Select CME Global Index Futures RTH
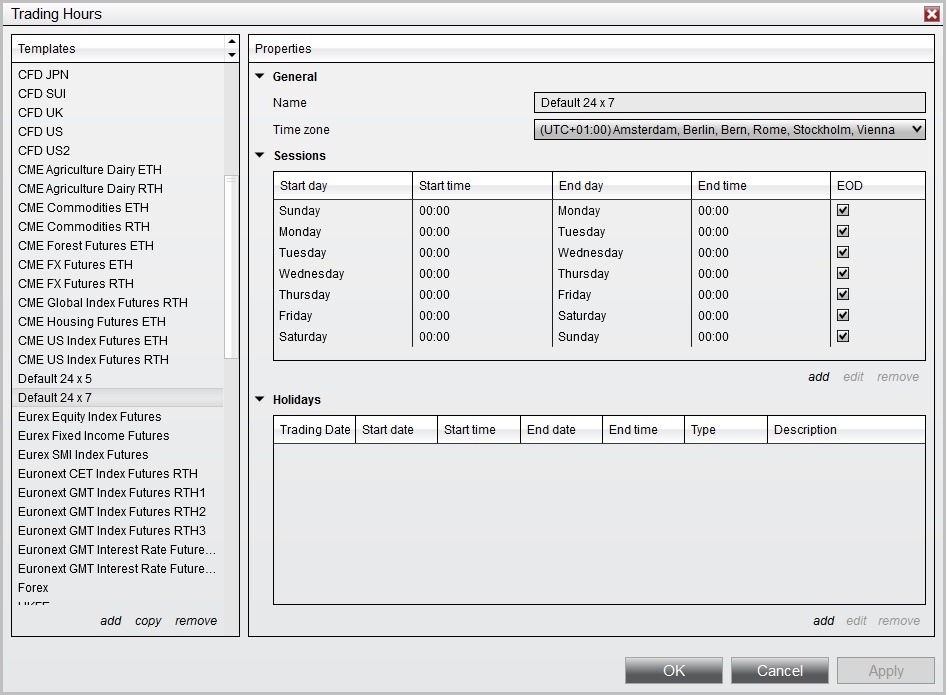Viewport: 949px width, 695px height. click(117, 302)
